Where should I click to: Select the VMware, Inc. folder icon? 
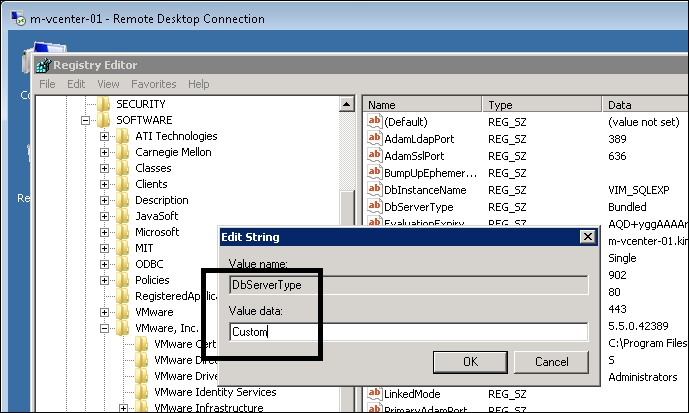(123, 328)
